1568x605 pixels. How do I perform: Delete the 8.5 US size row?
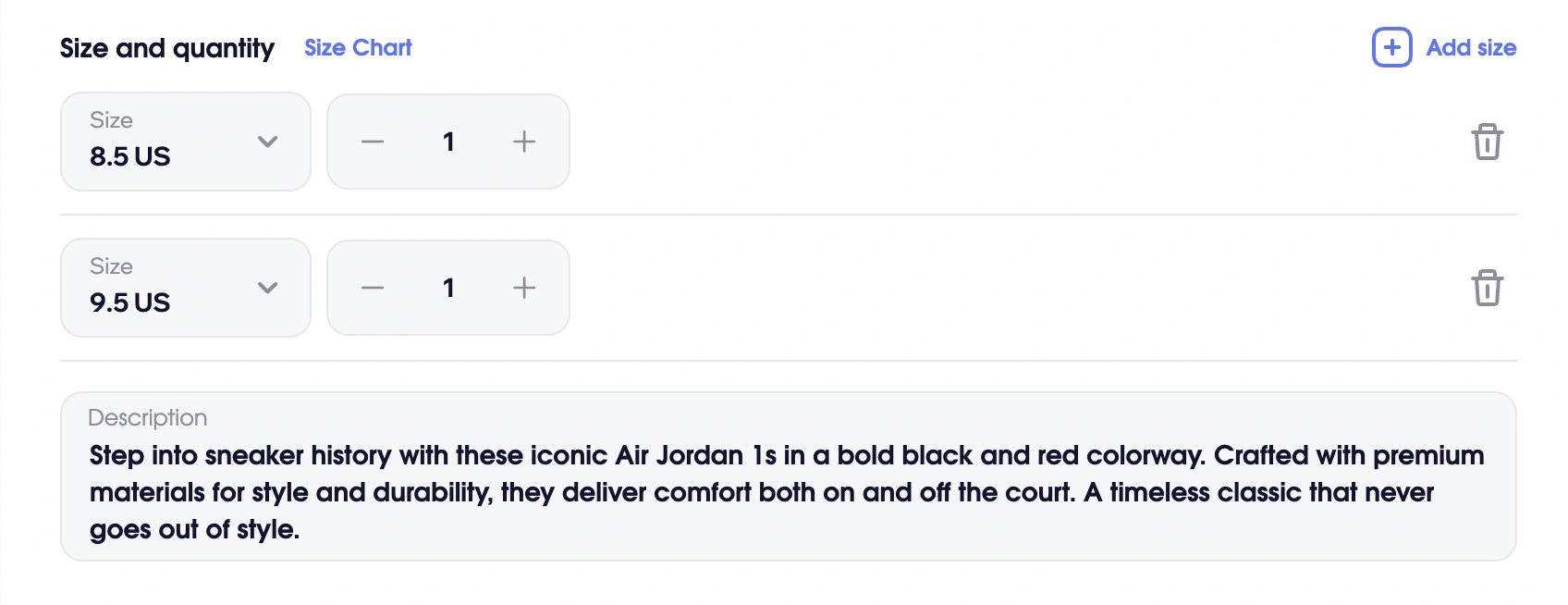1487,142
